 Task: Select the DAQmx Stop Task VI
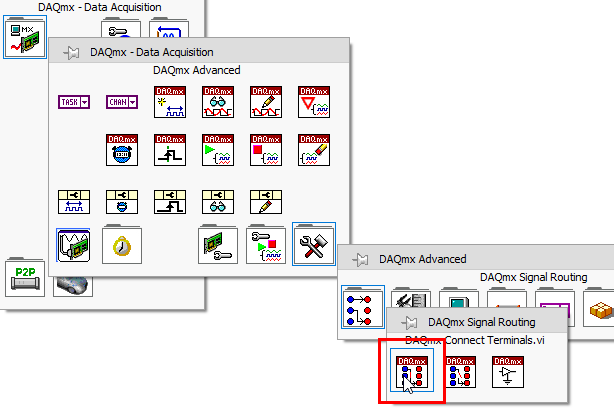tap(266, 150)
